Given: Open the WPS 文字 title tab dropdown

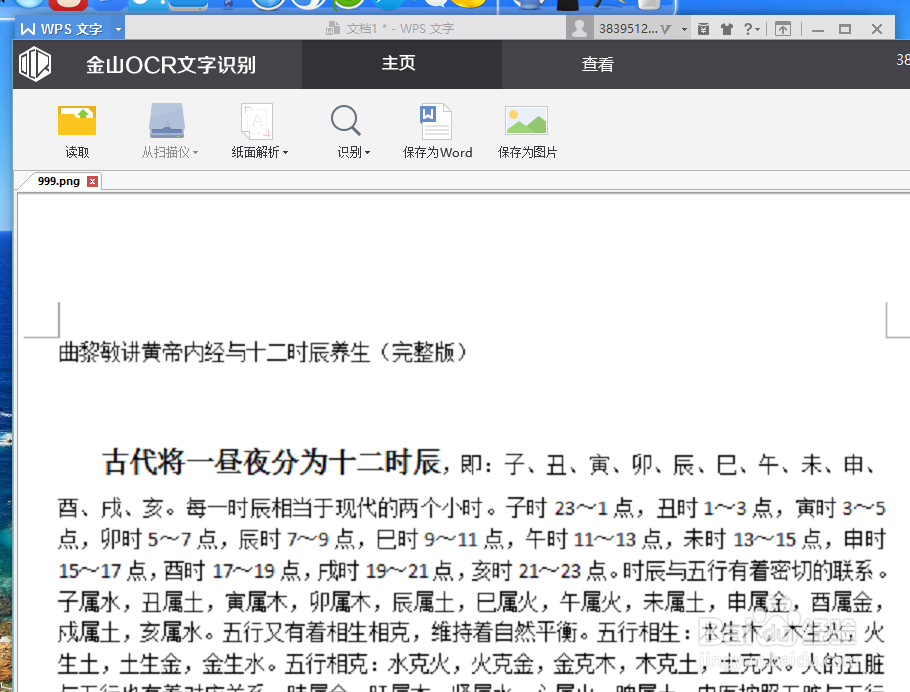Looking at the screenshot, I should 117,28.
